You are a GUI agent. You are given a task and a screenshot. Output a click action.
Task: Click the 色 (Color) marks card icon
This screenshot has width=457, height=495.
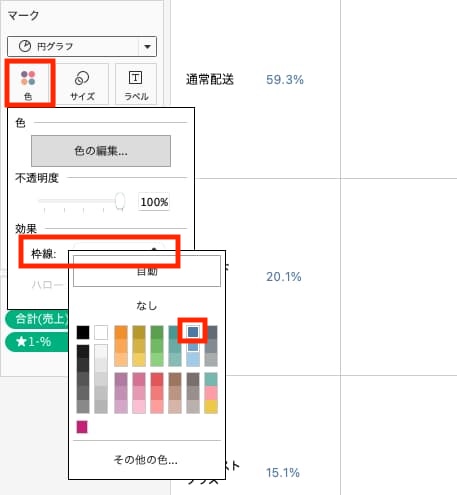coord(28,83)
